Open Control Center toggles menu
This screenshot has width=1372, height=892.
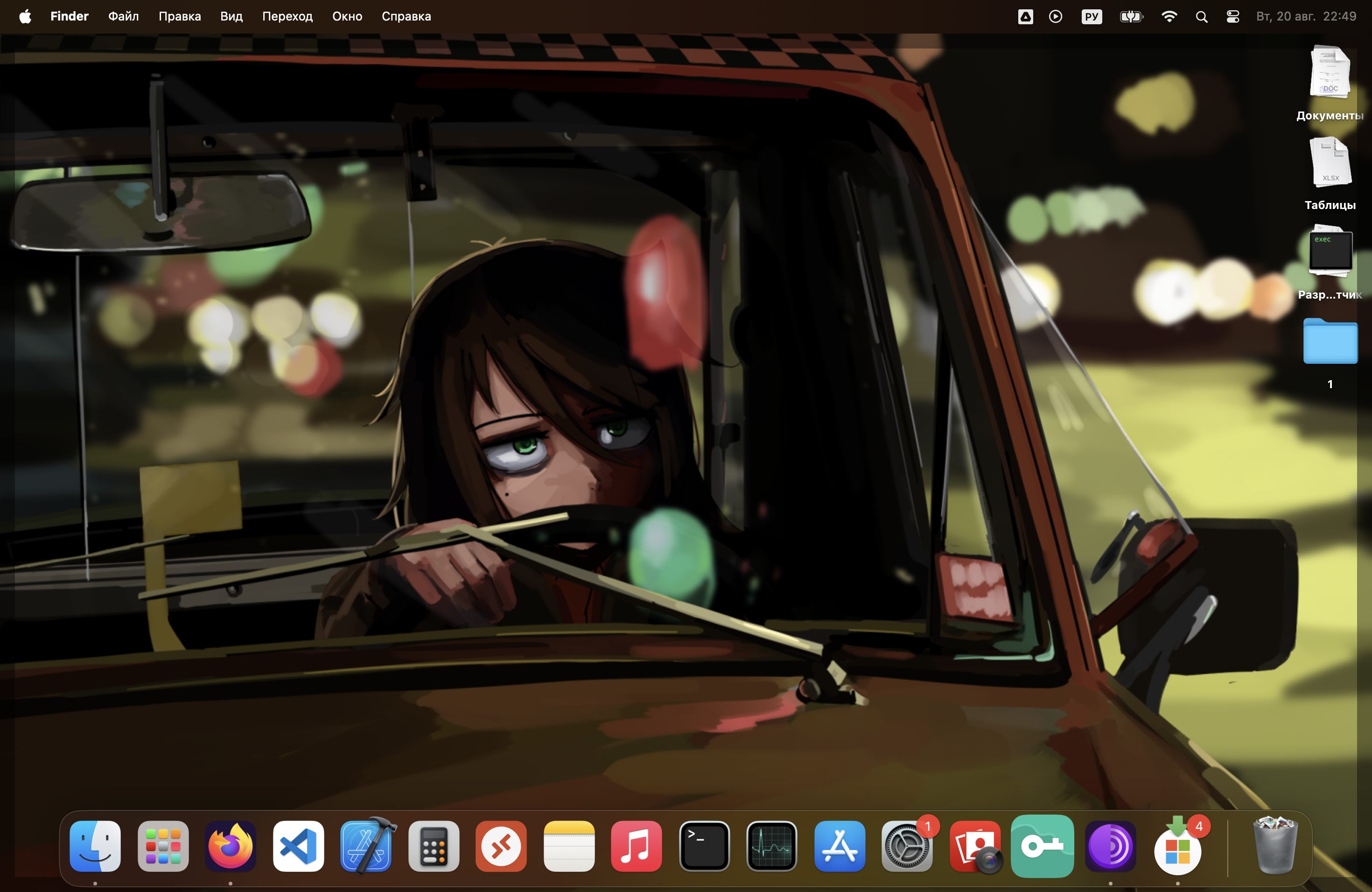1232,17
